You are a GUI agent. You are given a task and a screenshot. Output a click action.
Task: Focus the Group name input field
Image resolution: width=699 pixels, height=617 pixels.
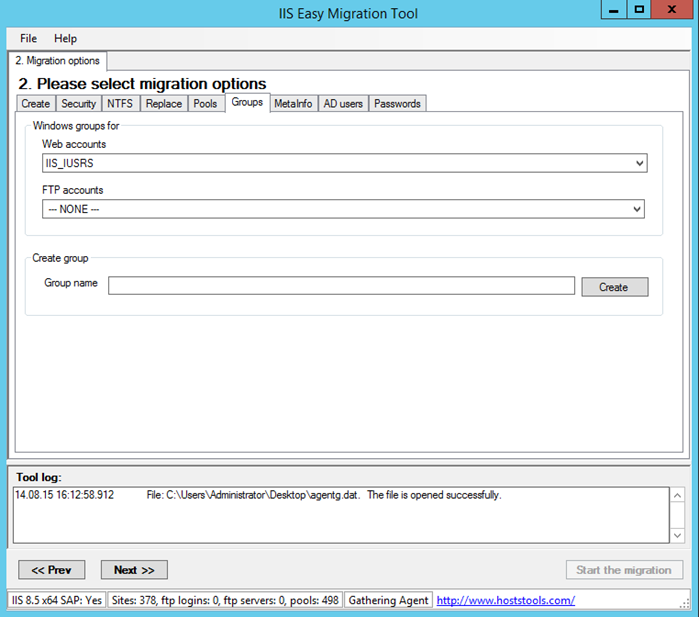341,286
